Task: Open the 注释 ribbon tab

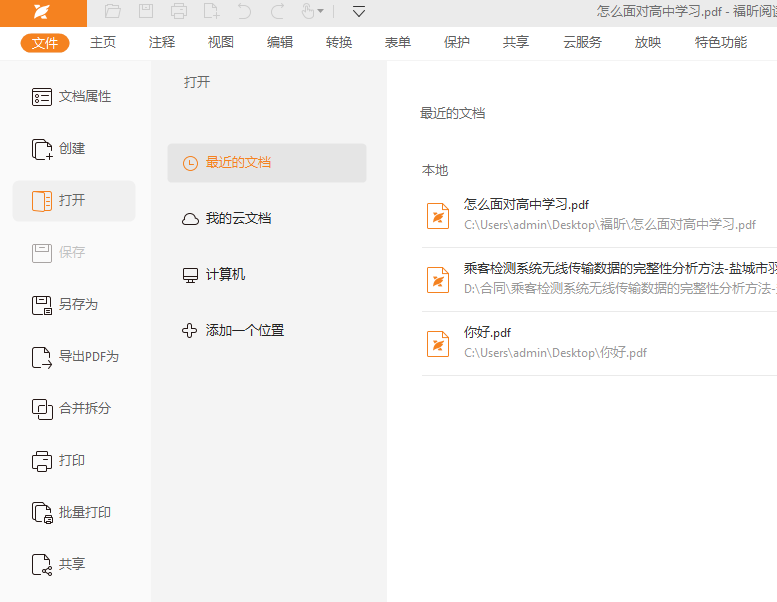Action: click(x=162, y=42)
